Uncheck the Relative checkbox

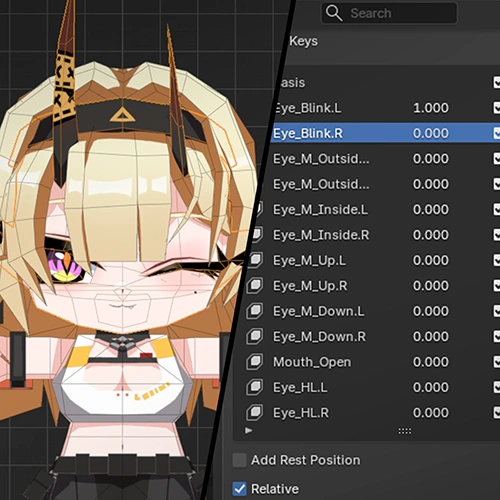[x=239, y=489]
